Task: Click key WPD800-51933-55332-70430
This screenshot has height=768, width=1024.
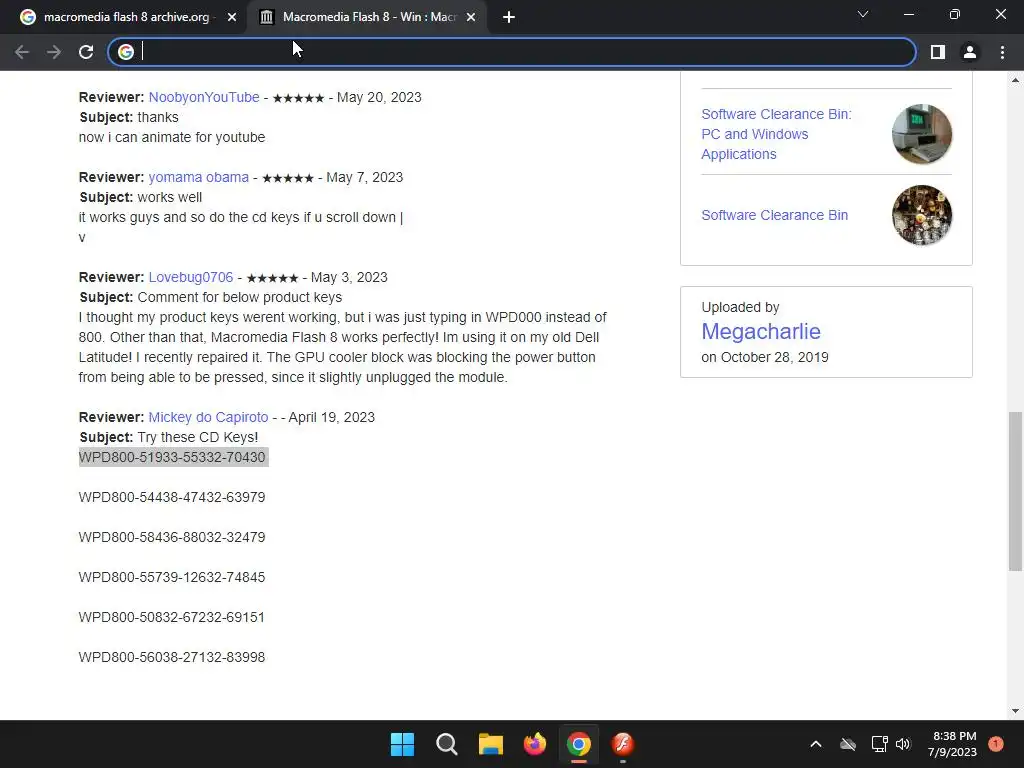Action: (172, 457)
